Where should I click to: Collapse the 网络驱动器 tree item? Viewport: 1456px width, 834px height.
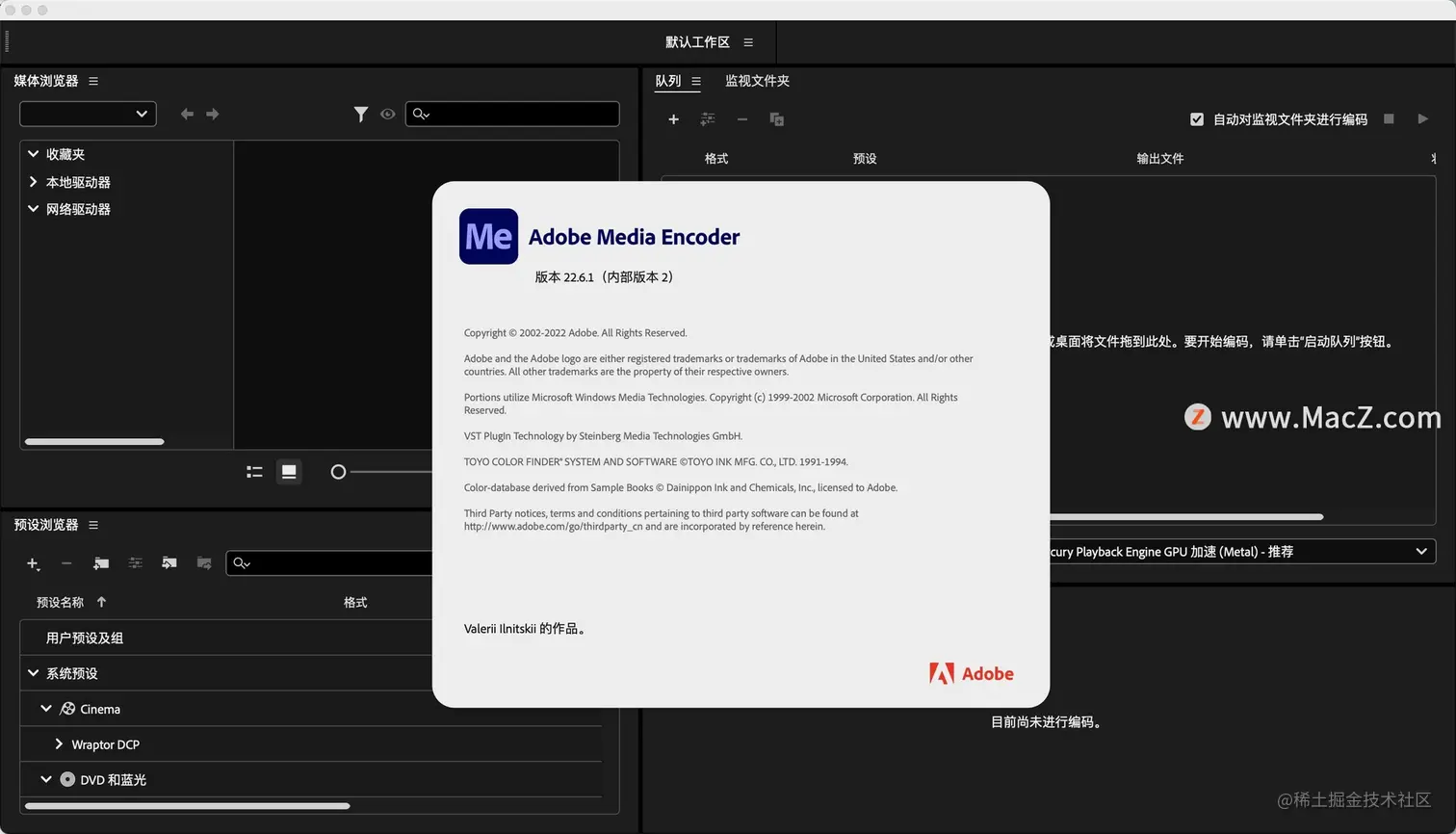33,209
